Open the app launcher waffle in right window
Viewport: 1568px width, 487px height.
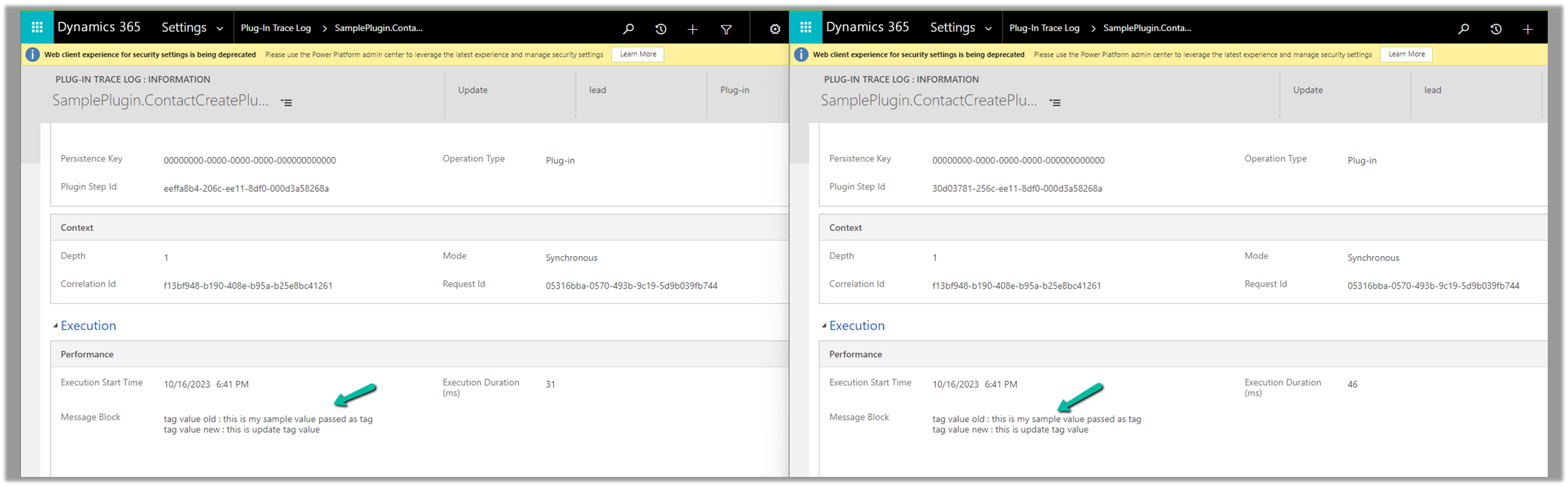click(806, 27)
